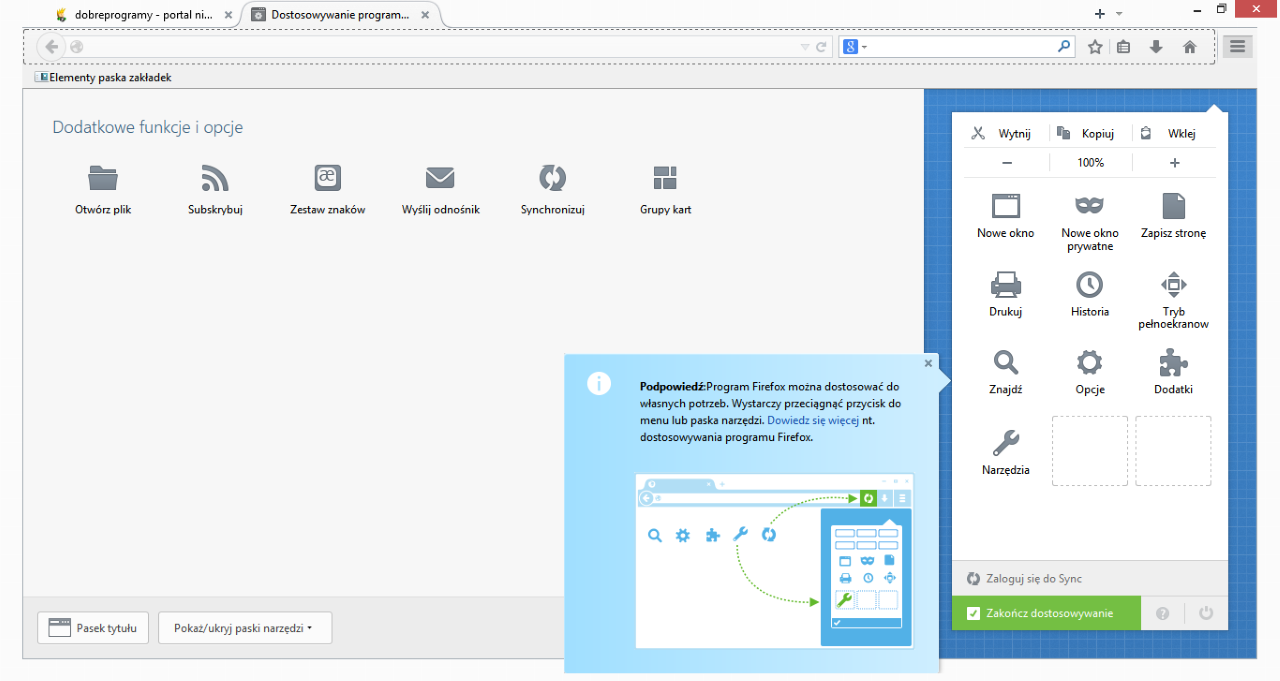Click the Grupy kart icon
The width and height of the screenshot is (1280, 681).
(664, 180)
